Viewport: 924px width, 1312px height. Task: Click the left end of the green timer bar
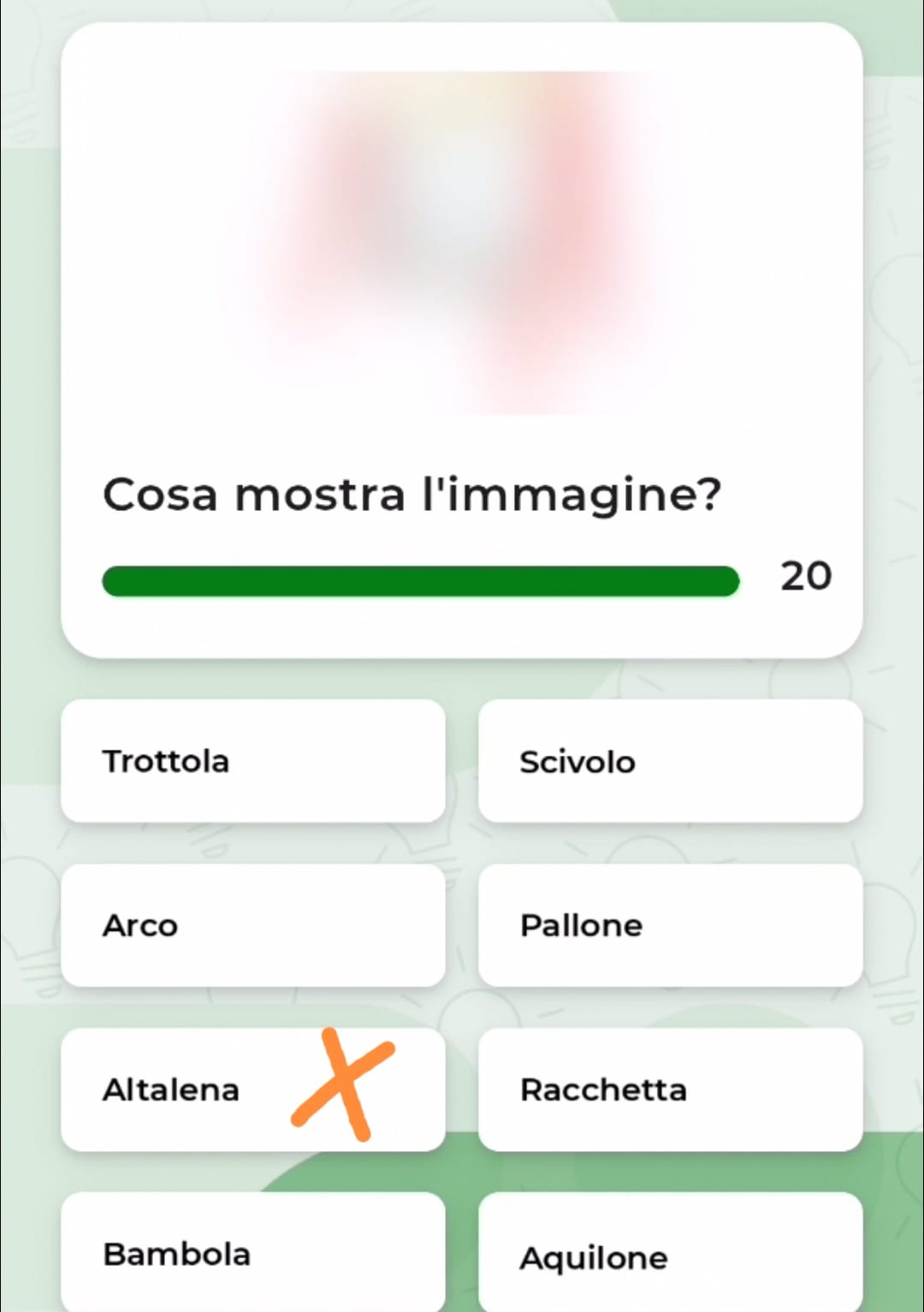(x=115, y=580)
